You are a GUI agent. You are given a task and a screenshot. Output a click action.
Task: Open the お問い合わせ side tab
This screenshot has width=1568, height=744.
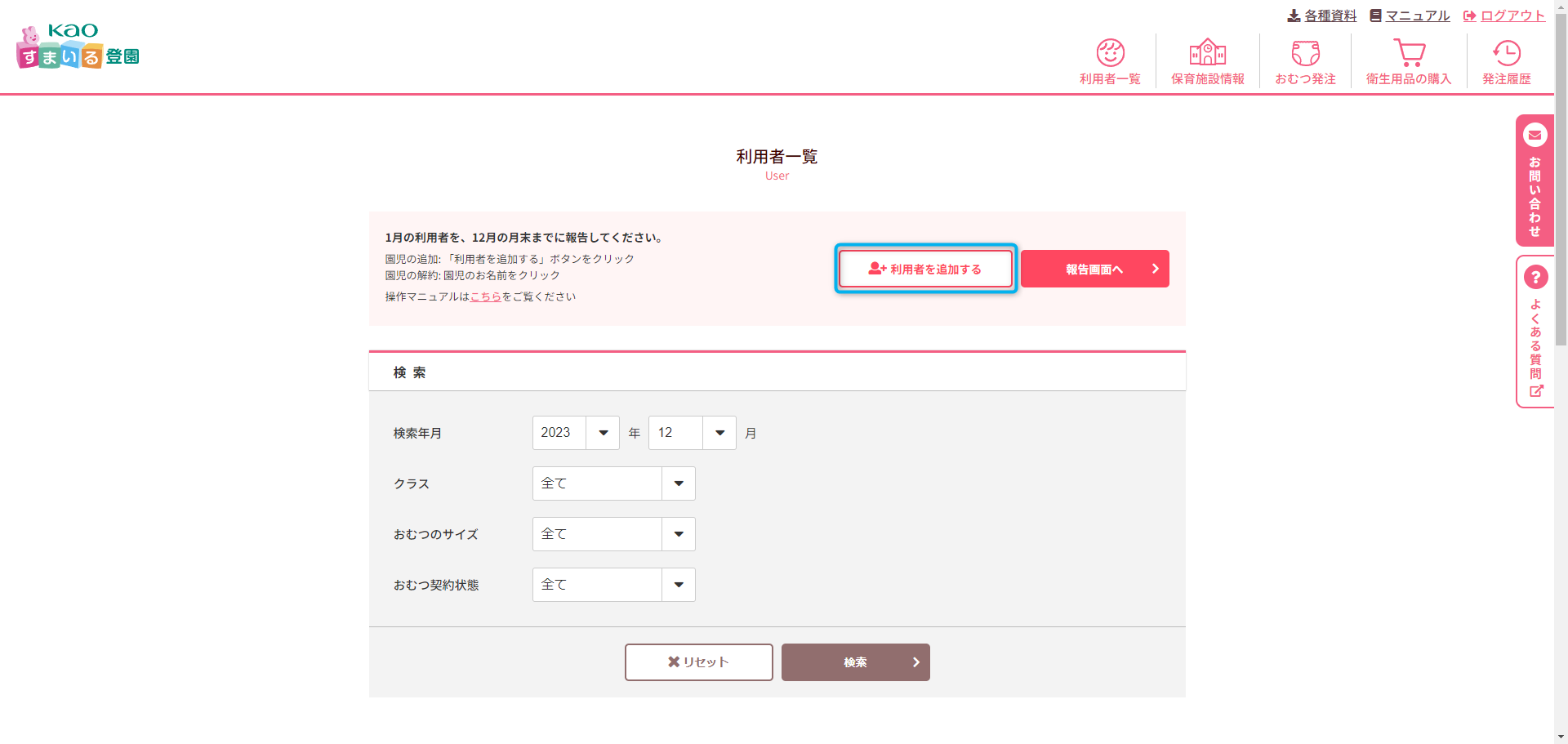[1535, 180]
